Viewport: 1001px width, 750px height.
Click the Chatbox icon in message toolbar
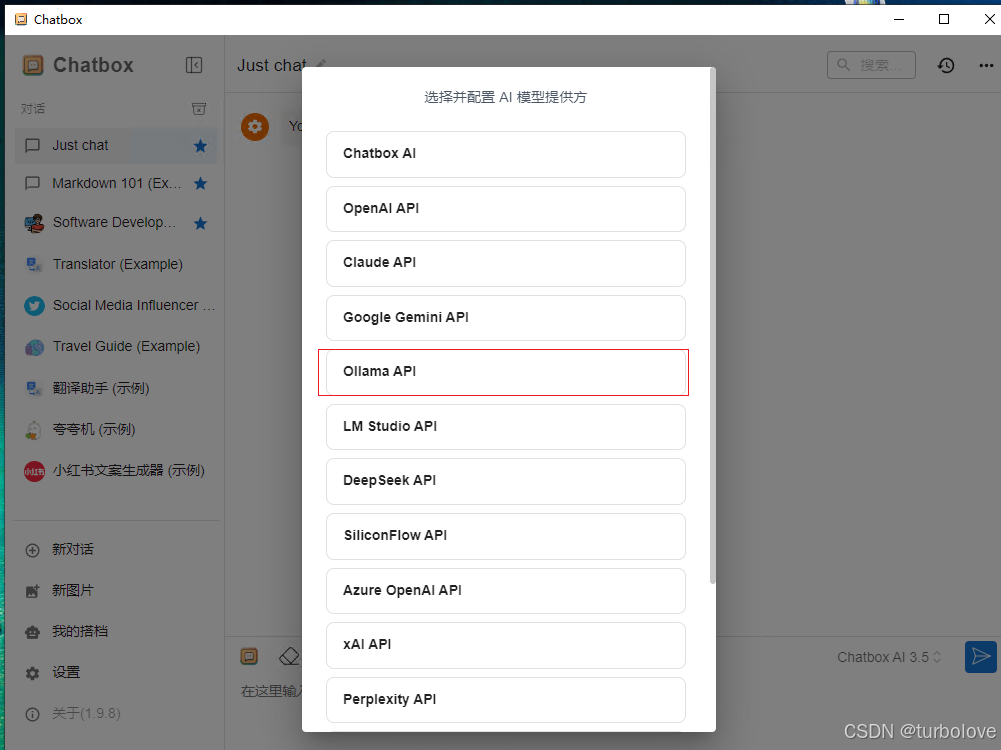pyautogui.click(x=249, y=656)
